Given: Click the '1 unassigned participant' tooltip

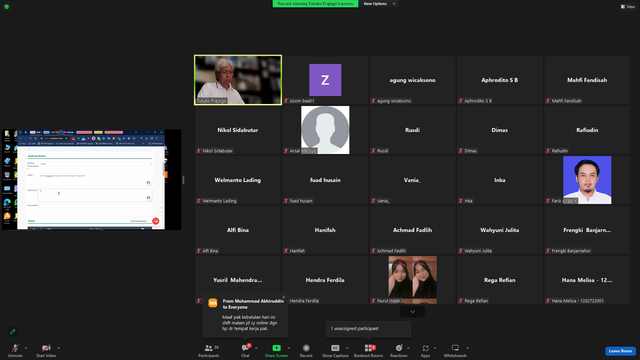Looking at the screenshot, I should [x=368, y=329].
